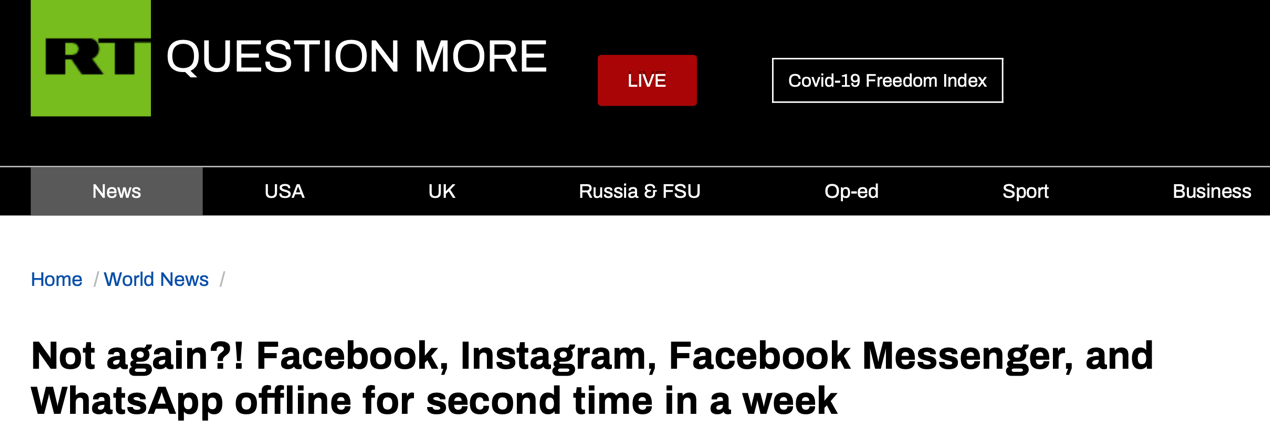Click the green RT logo
1270x445 pixels.
coord(91,58)
